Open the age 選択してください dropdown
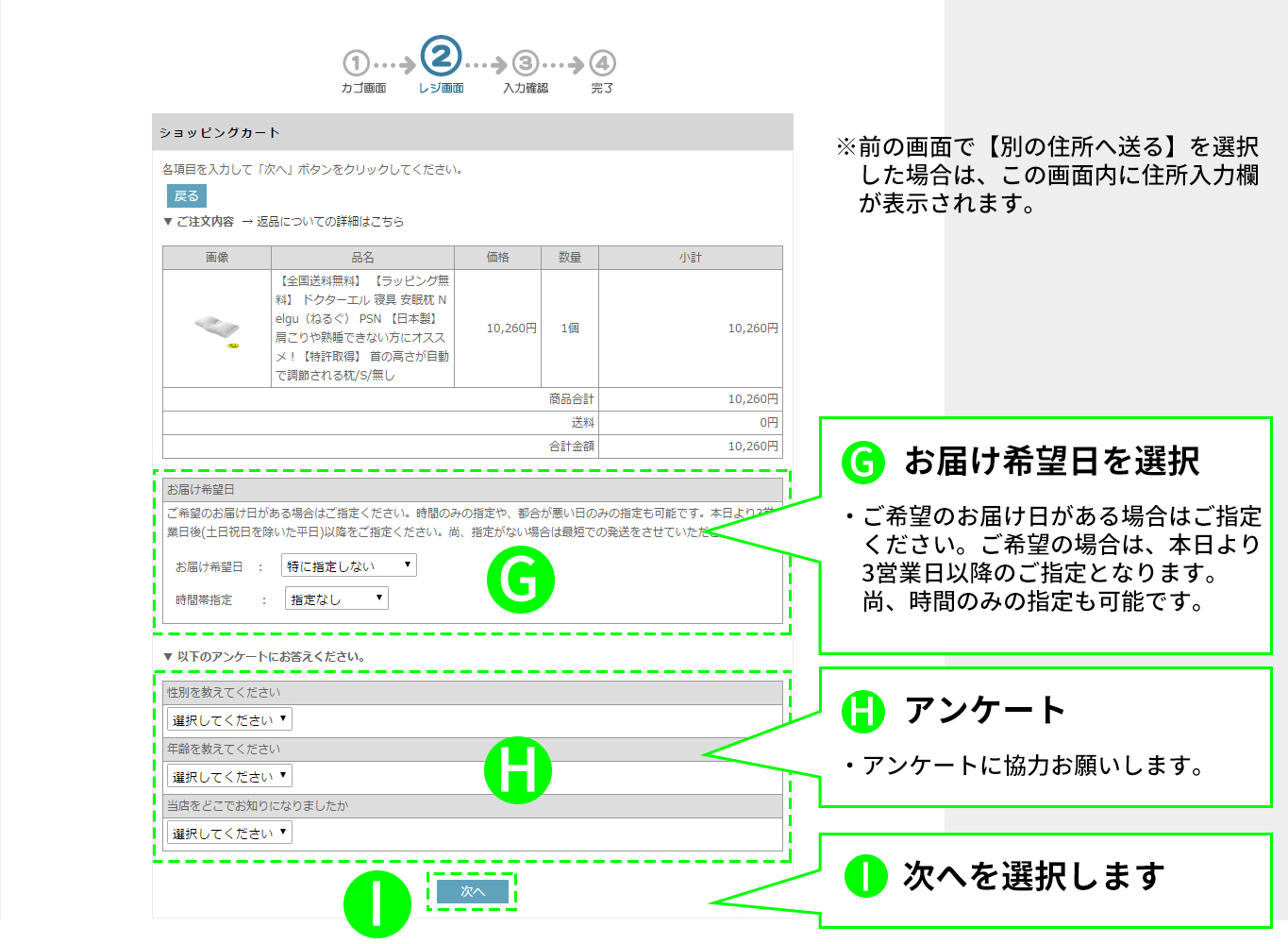 click(228, 775)
